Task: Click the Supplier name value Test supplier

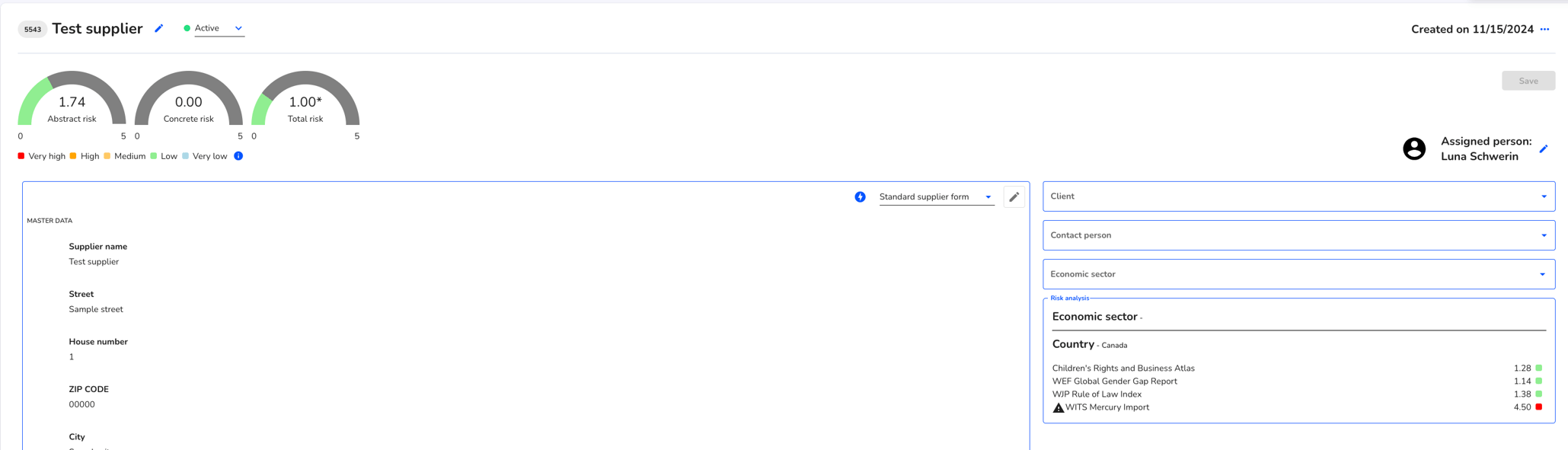Action: (94, 262)
